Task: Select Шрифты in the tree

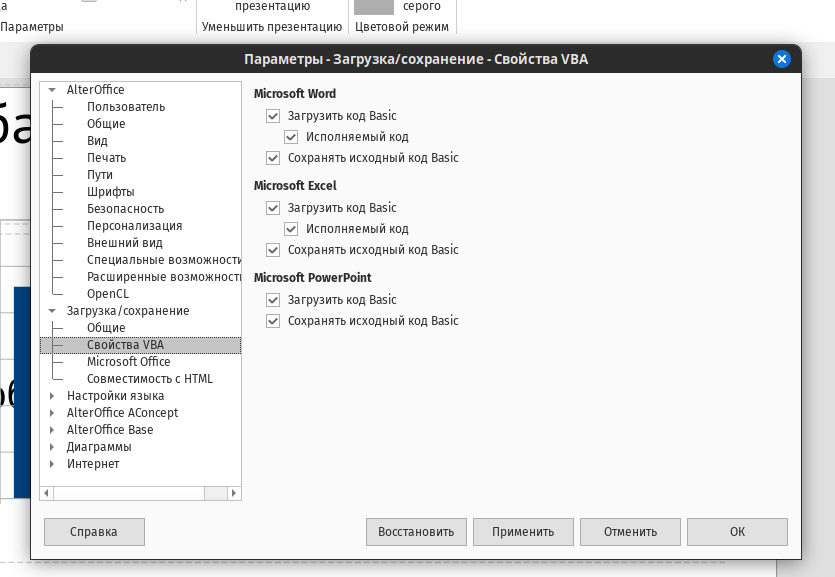Action: coord(111,192)
